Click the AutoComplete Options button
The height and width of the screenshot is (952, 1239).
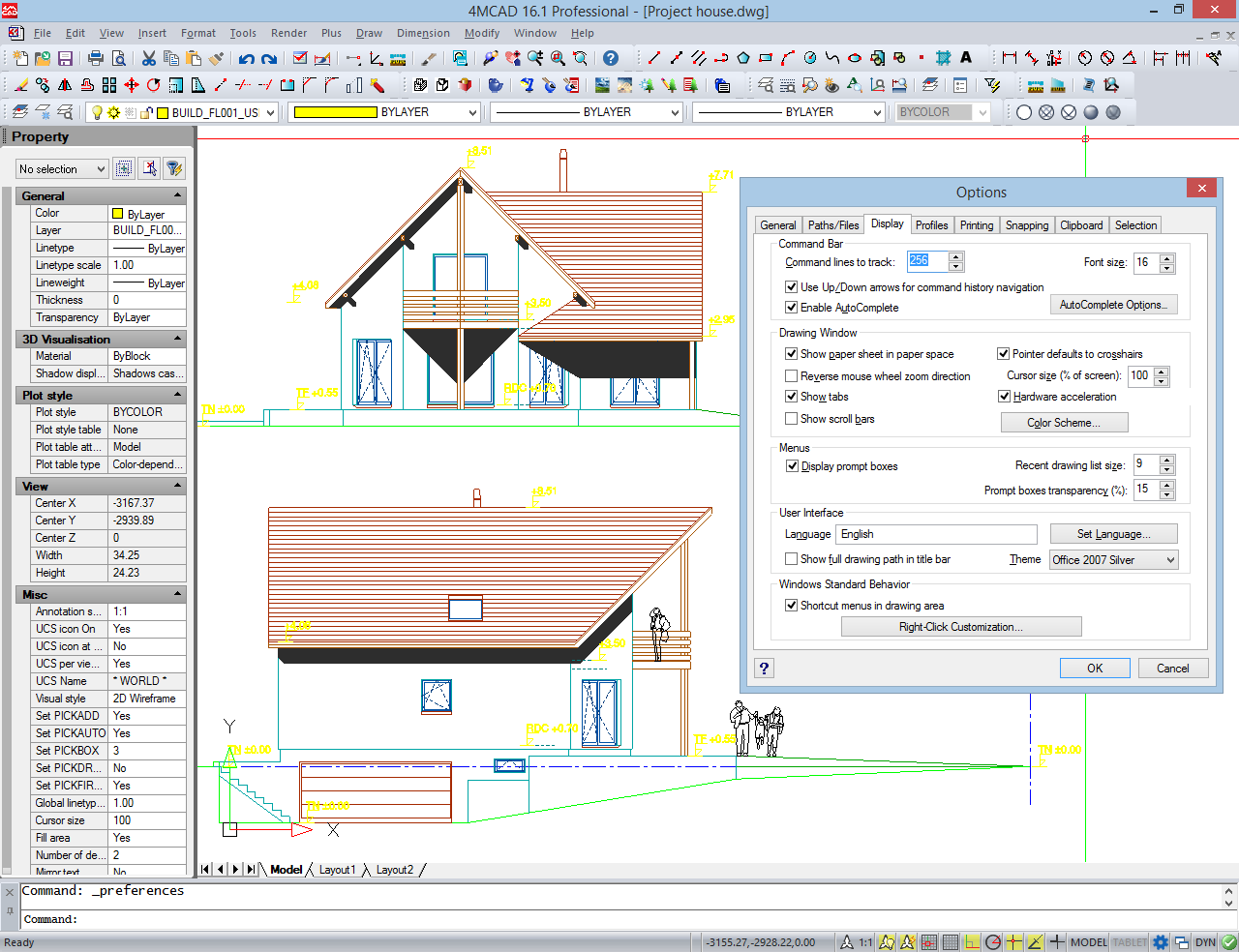point(1113,305)
